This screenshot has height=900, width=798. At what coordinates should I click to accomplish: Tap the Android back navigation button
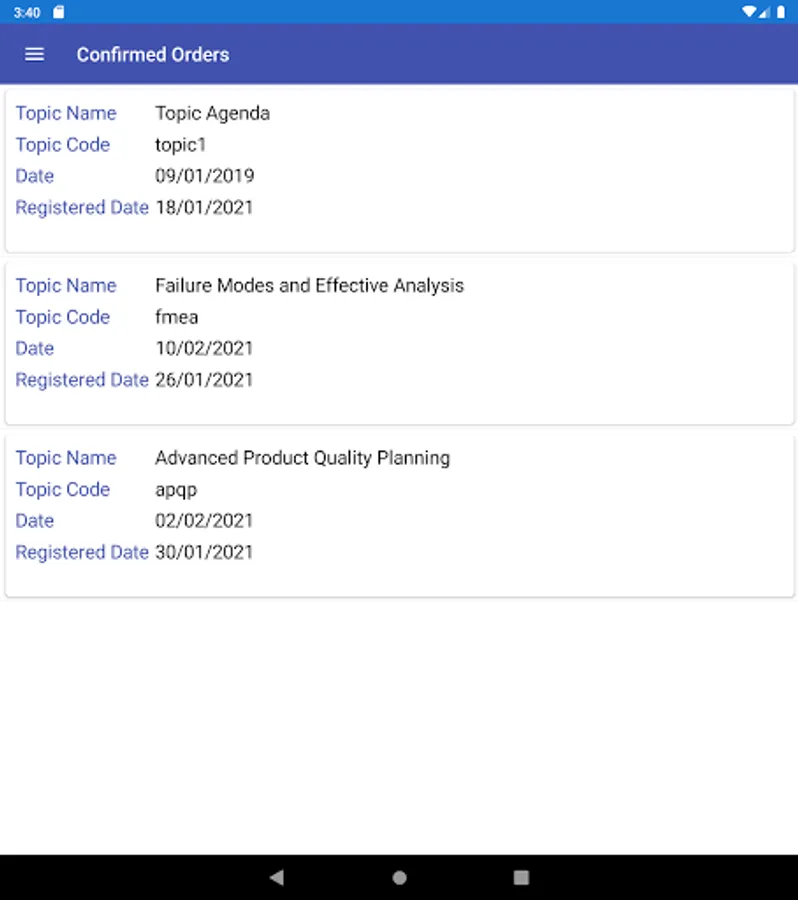[x=277, y=877]
